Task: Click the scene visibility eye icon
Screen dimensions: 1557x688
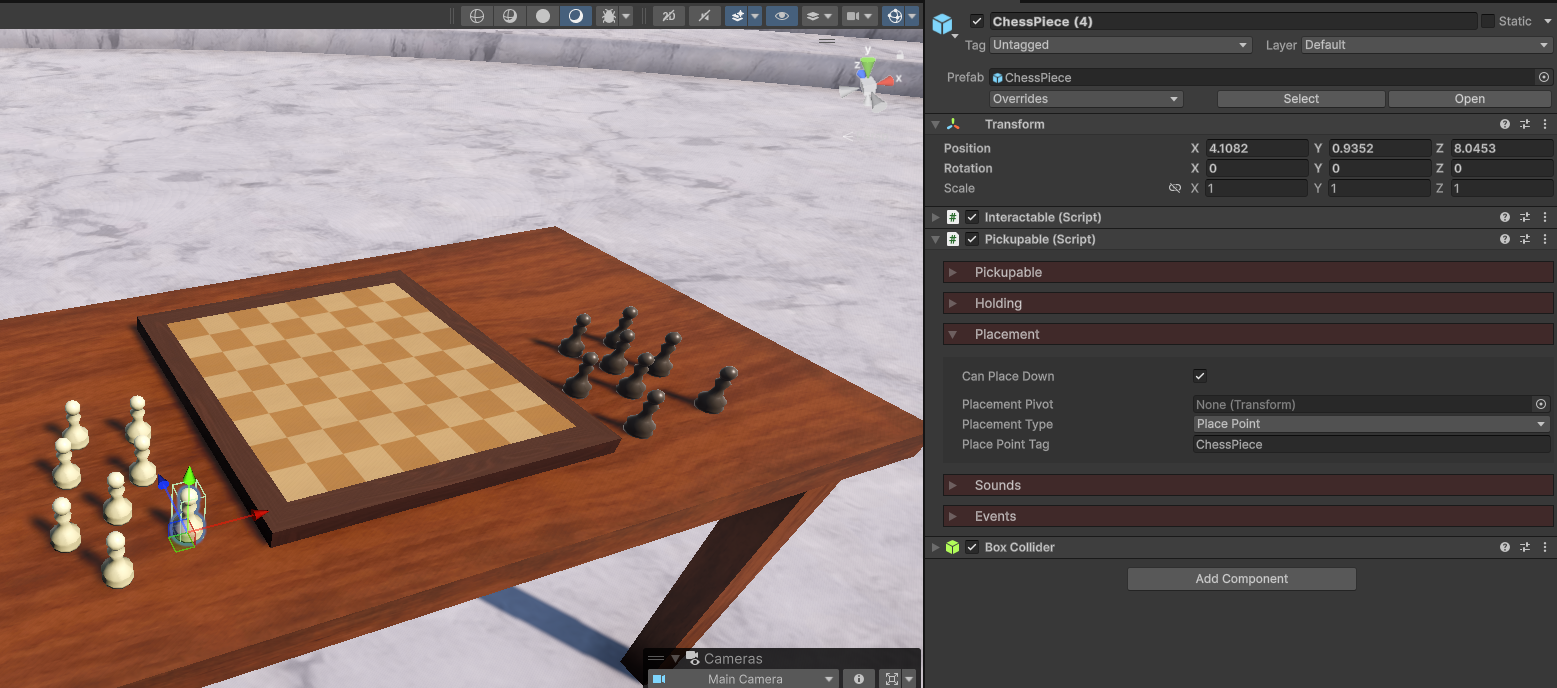Action: click(x=782, y=16)
